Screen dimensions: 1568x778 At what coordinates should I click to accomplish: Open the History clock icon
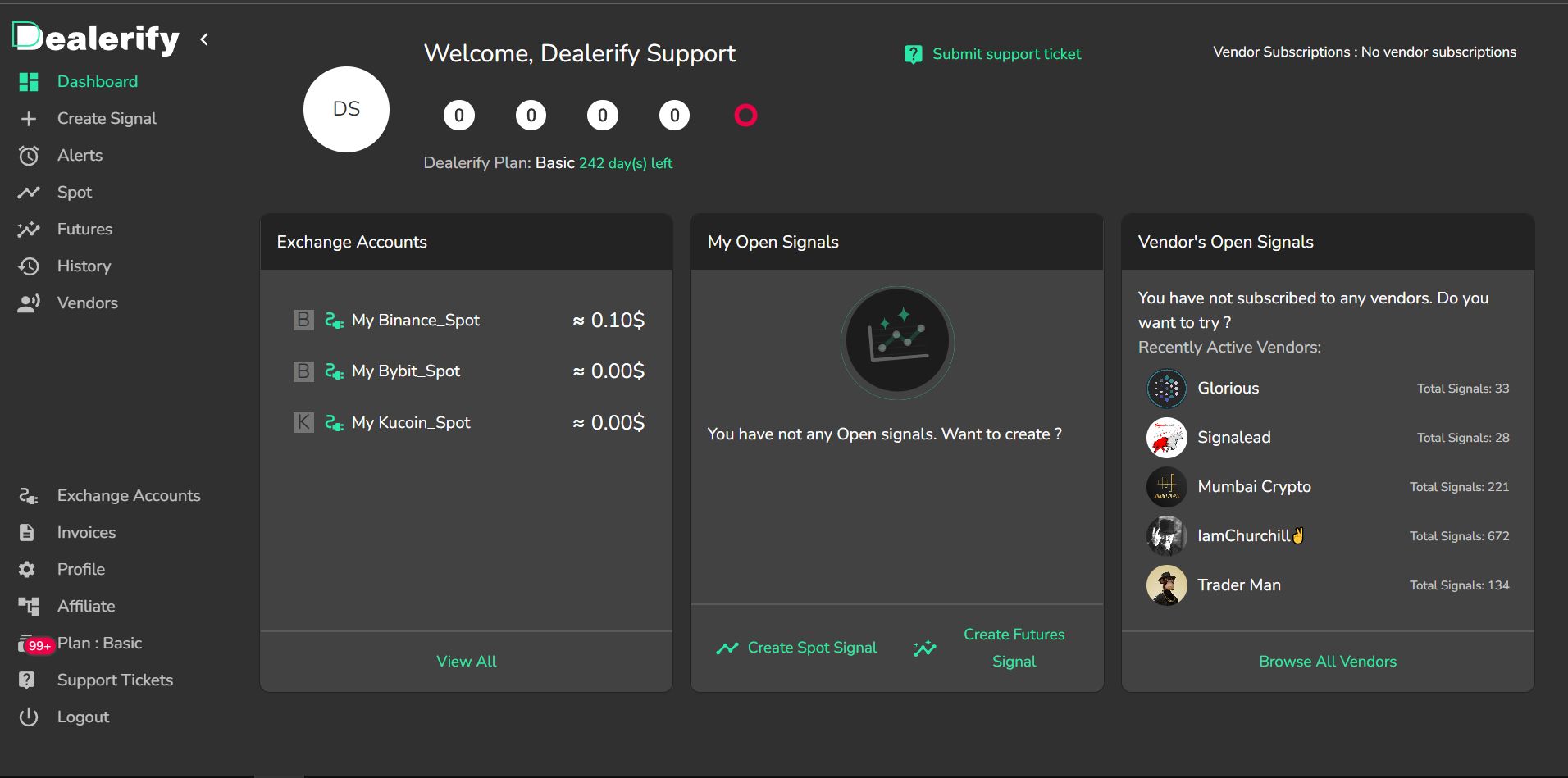click(29, 266)
